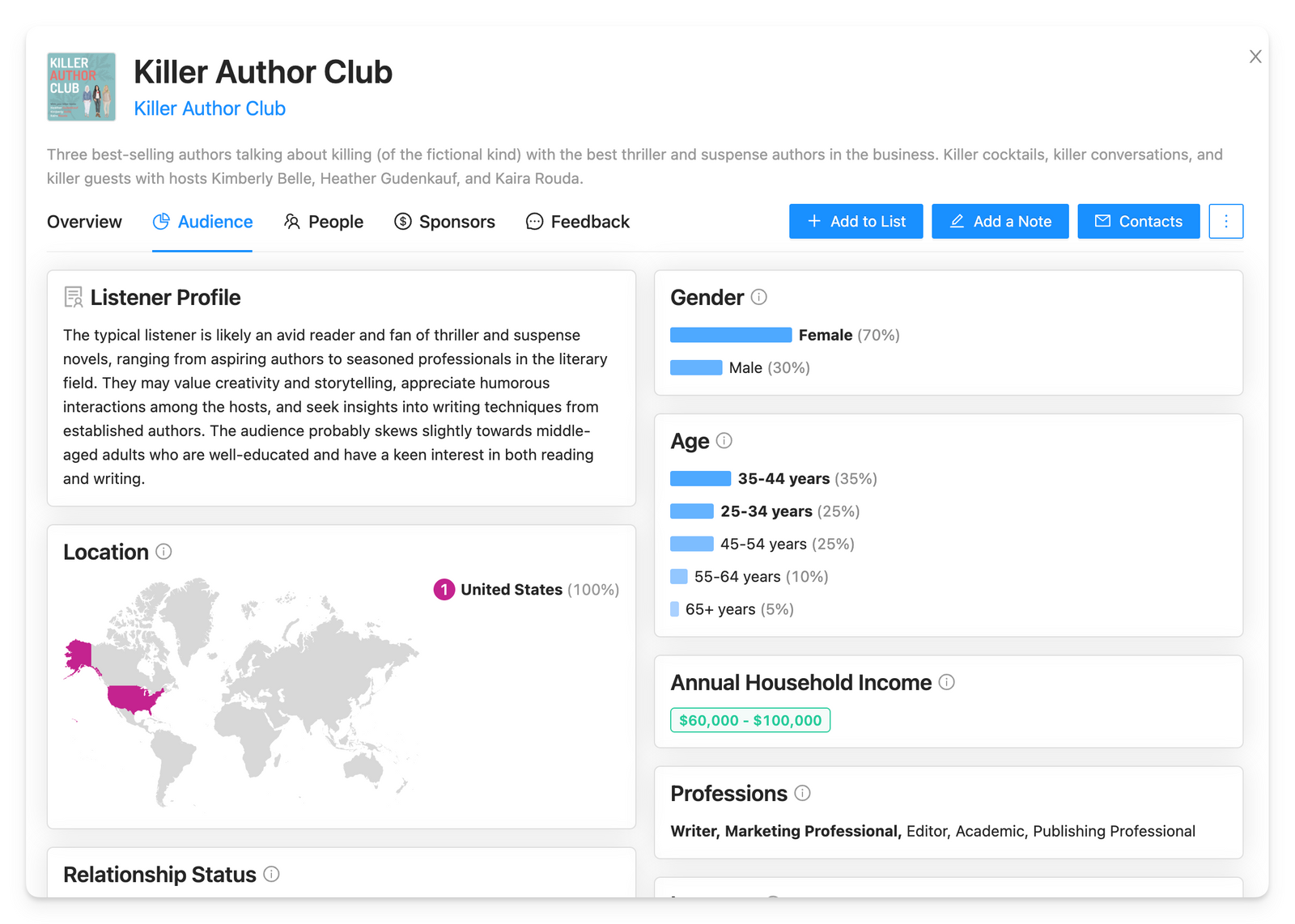The image size is (1295, 924).
Task: Open the People tab
Action: click(324, 222)
